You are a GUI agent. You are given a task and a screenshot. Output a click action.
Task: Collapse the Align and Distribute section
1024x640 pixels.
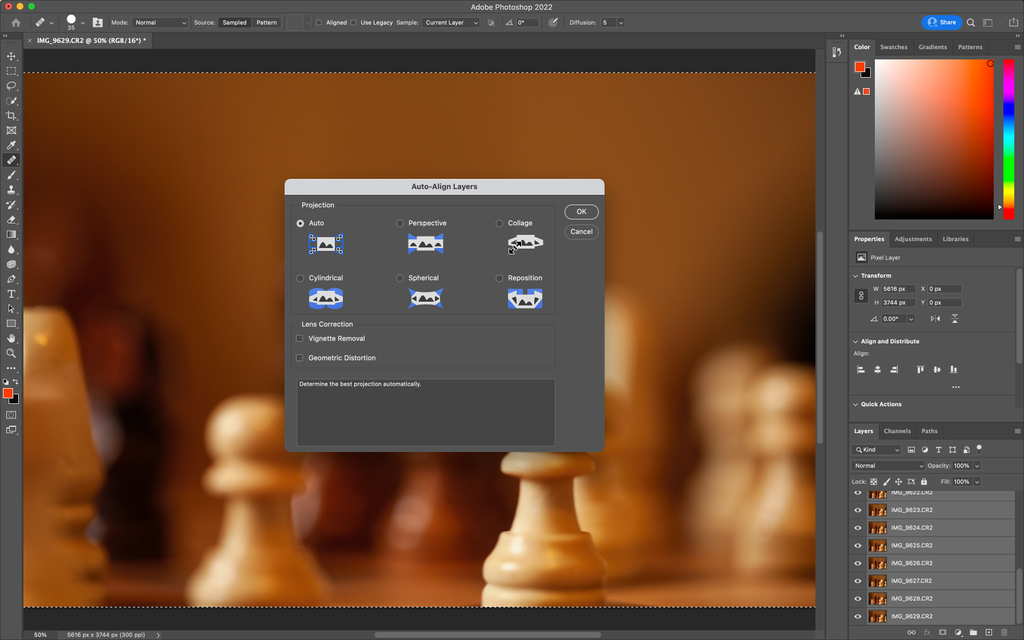point(855,341)
